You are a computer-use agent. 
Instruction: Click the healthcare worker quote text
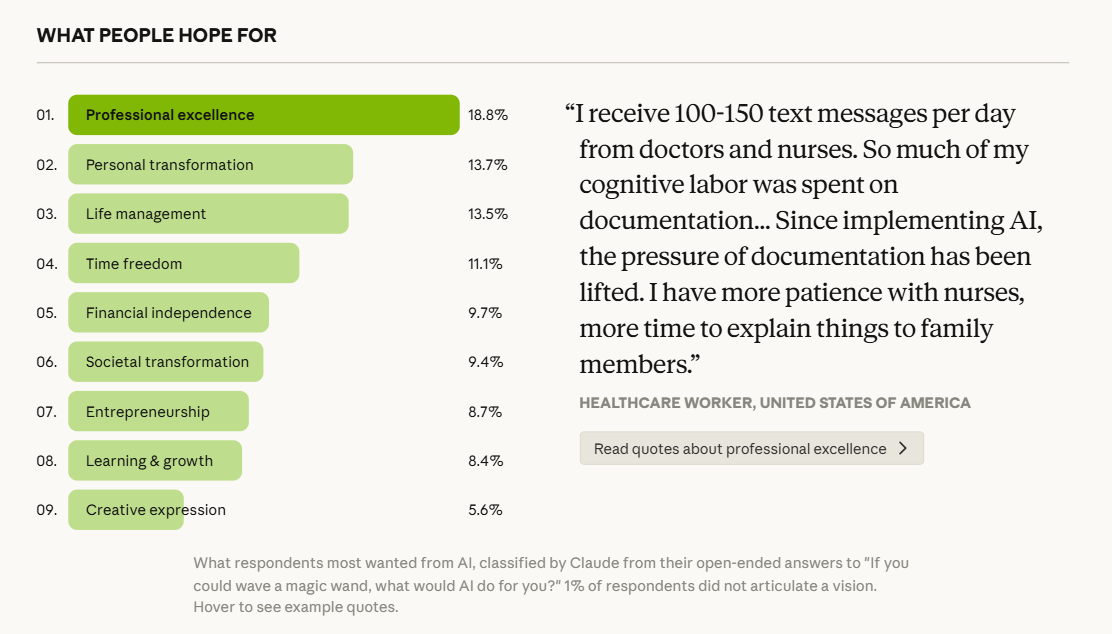click(800, 238)
